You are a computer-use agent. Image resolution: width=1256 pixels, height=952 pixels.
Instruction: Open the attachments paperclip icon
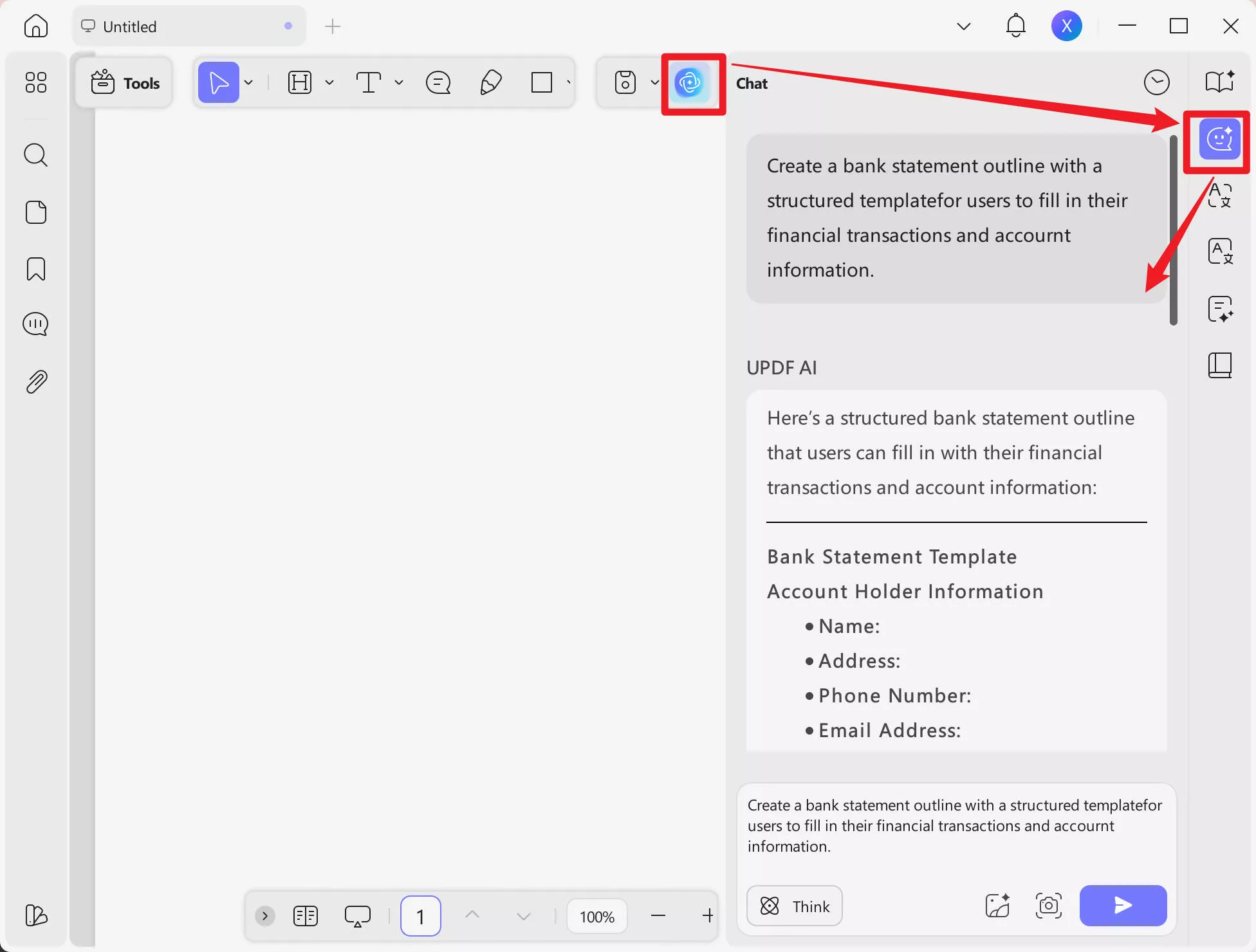click(35, 382)
